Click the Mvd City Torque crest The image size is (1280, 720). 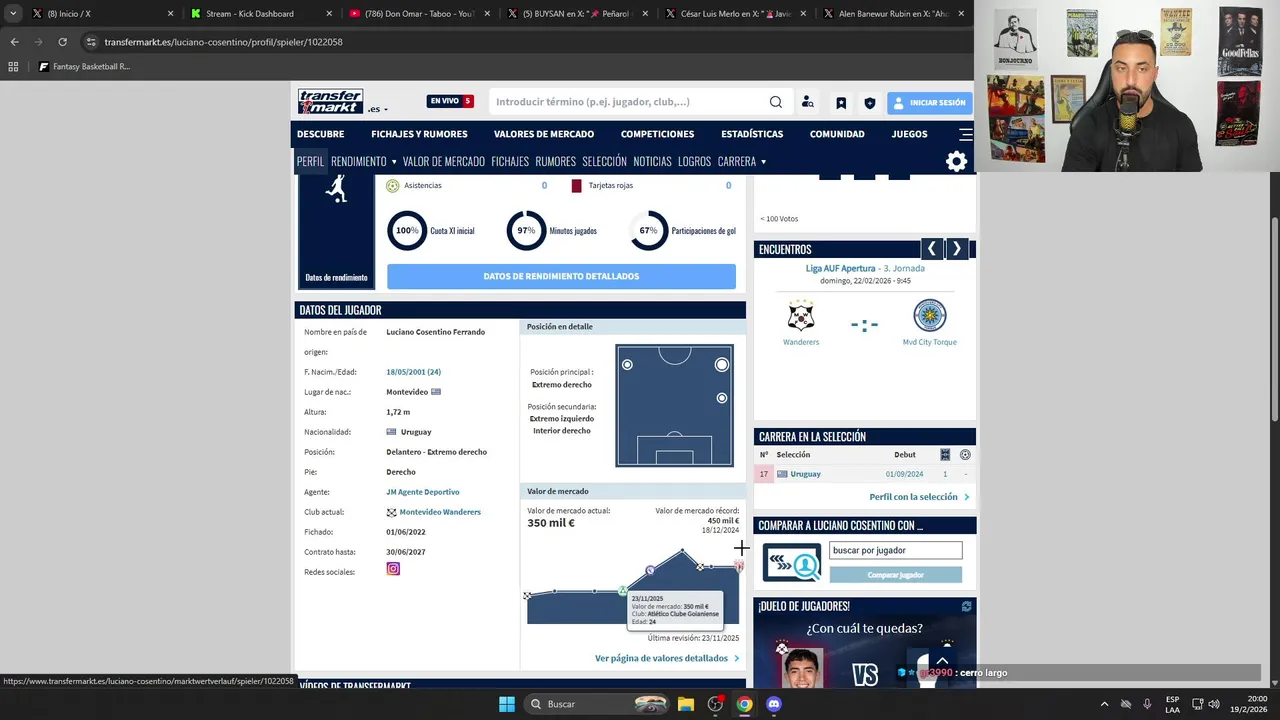coord(930,316)
